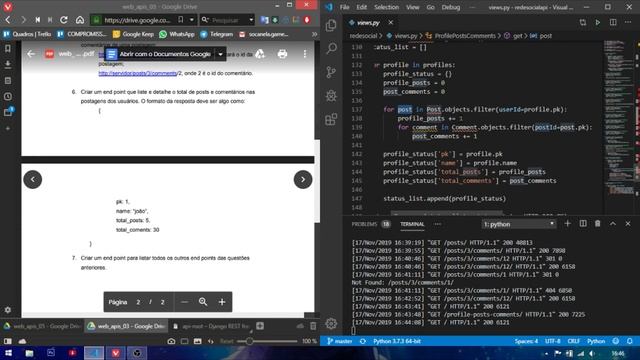
Task: Toggle Vivaldi side panel visibility
Action: [8, 341]
